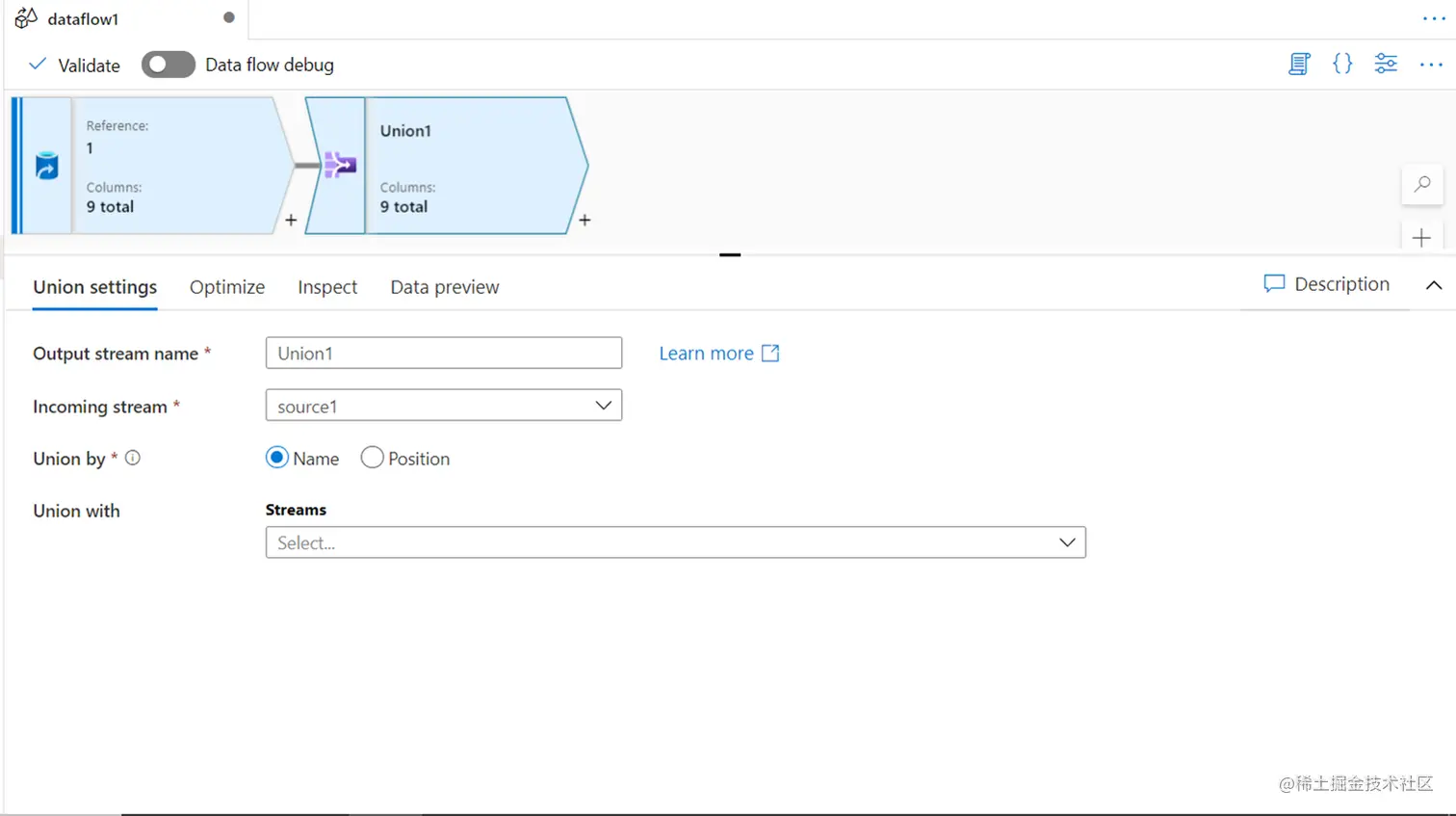
Task: Add transformation after the source node
Action: coord(291,221)
